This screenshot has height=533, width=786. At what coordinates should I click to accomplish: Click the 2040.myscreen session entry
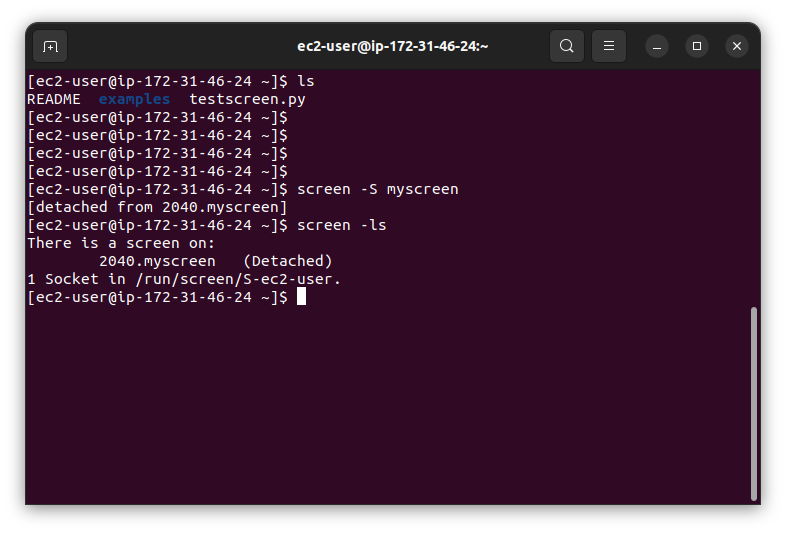[157, 262]
